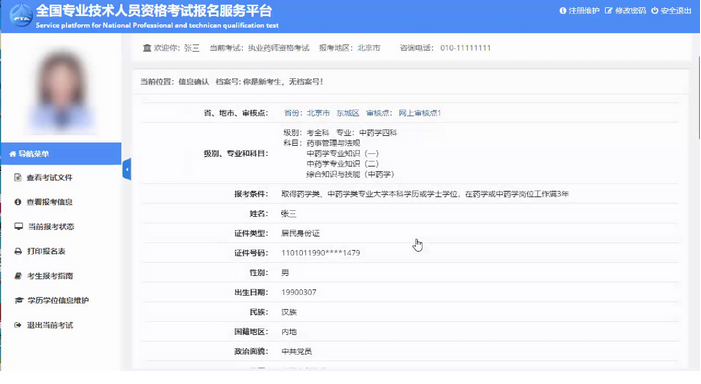Click the 东城区 district link

point(348,113)
